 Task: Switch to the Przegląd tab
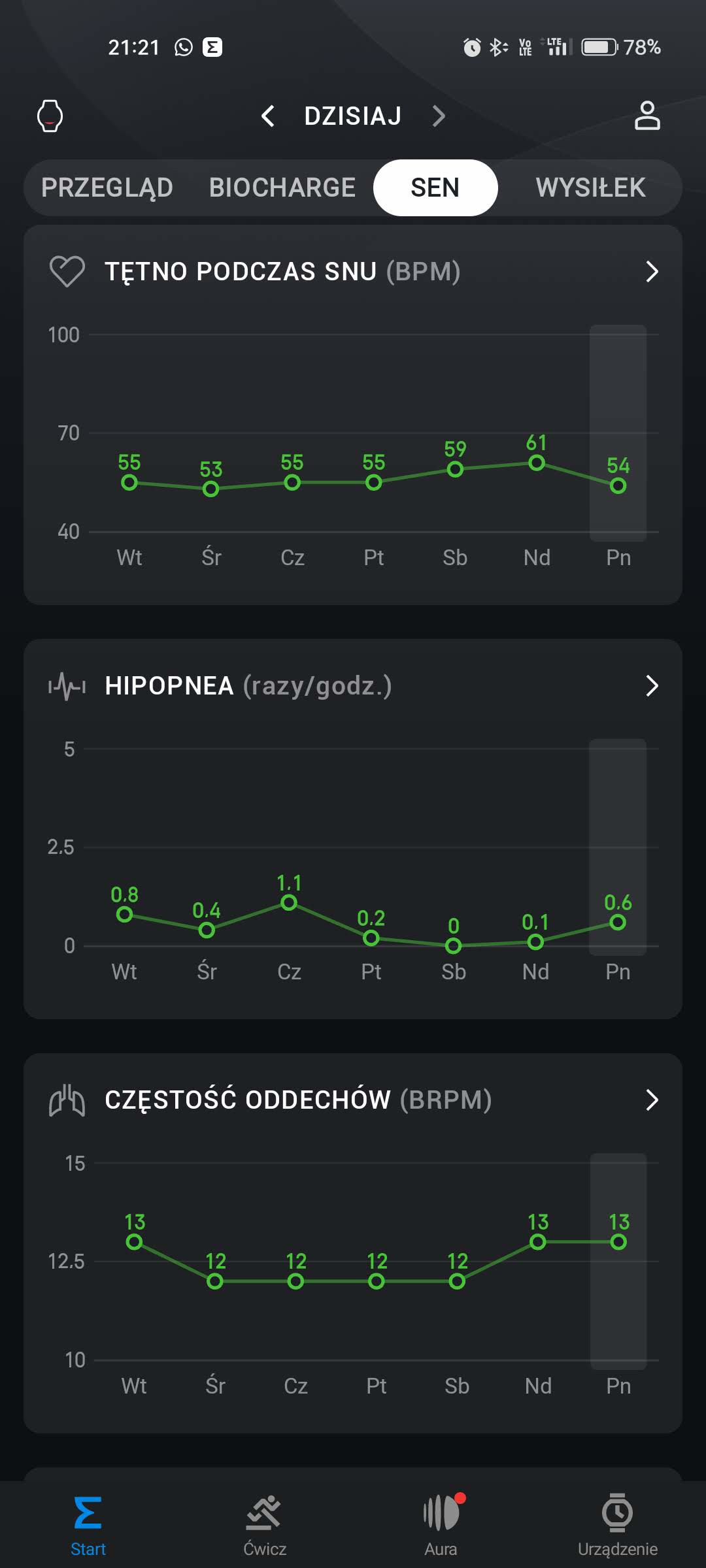107,188
